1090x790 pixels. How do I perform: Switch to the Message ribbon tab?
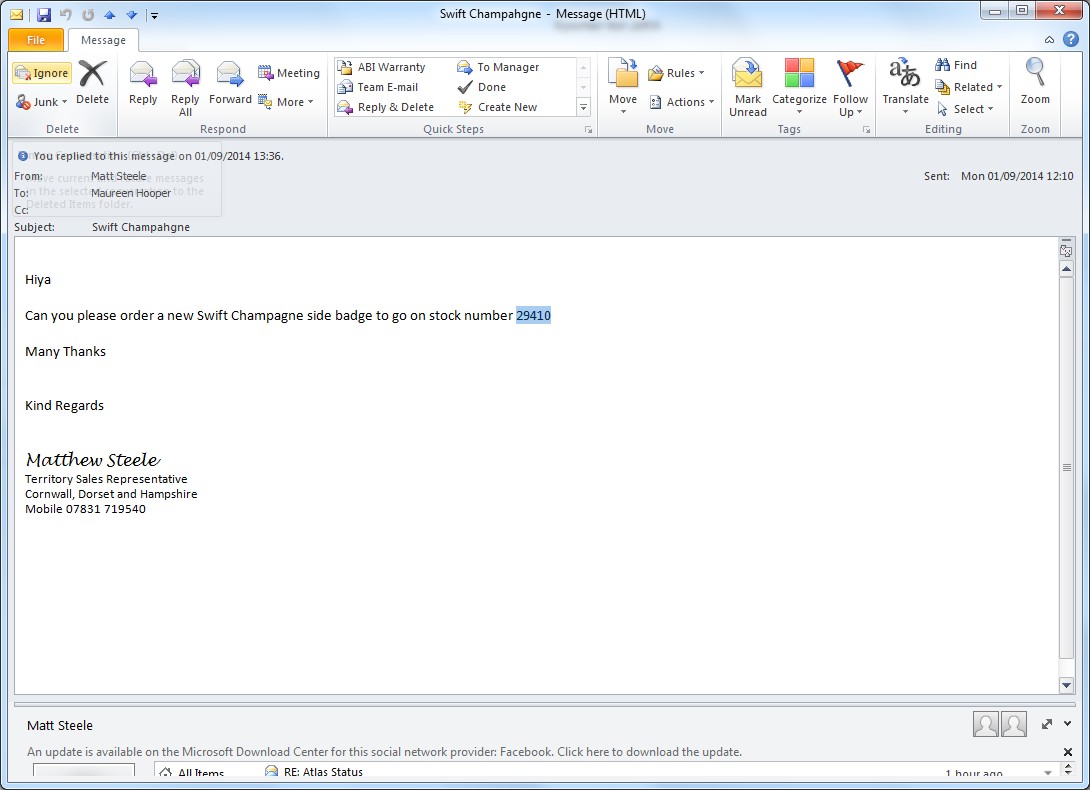click(x=103, y=40)
